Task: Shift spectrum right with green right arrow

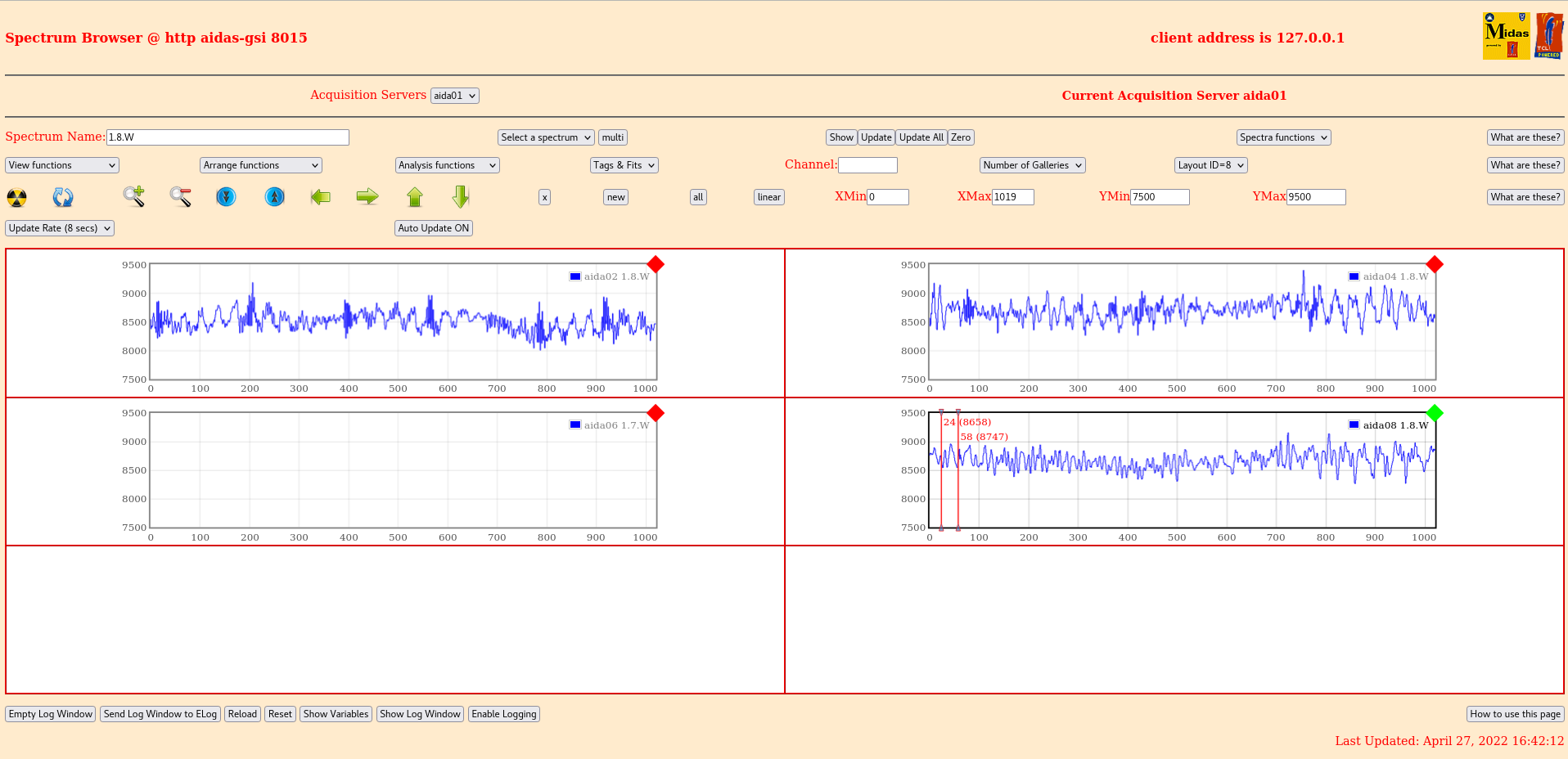Action: point(367,196)
